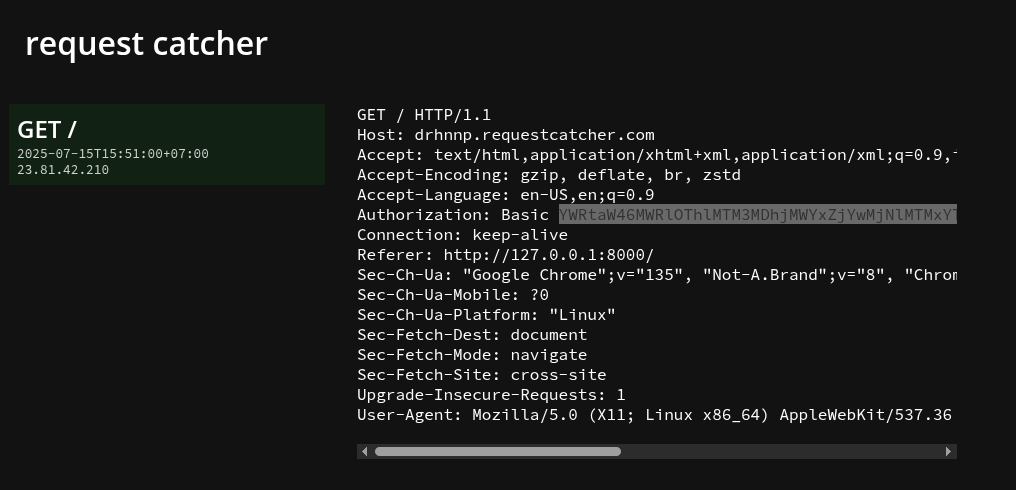Click the scrollbar left arrow
This screenshot has width=1016, height=490.
364,451
